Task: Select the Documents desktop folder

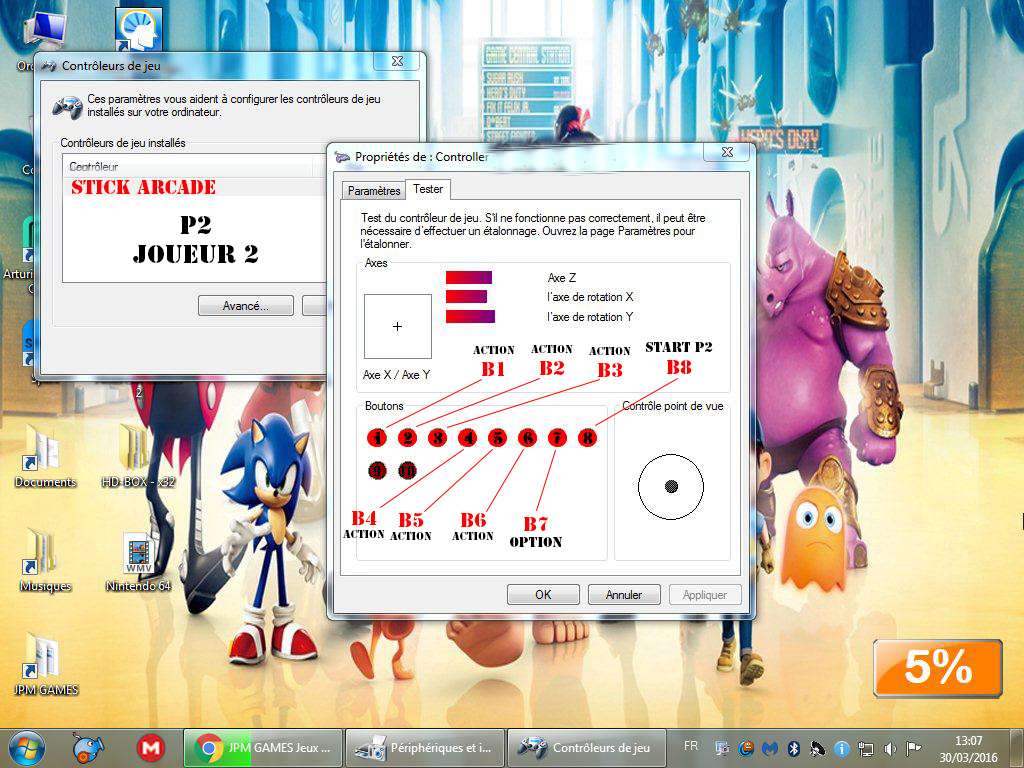Action: (45, 456)
